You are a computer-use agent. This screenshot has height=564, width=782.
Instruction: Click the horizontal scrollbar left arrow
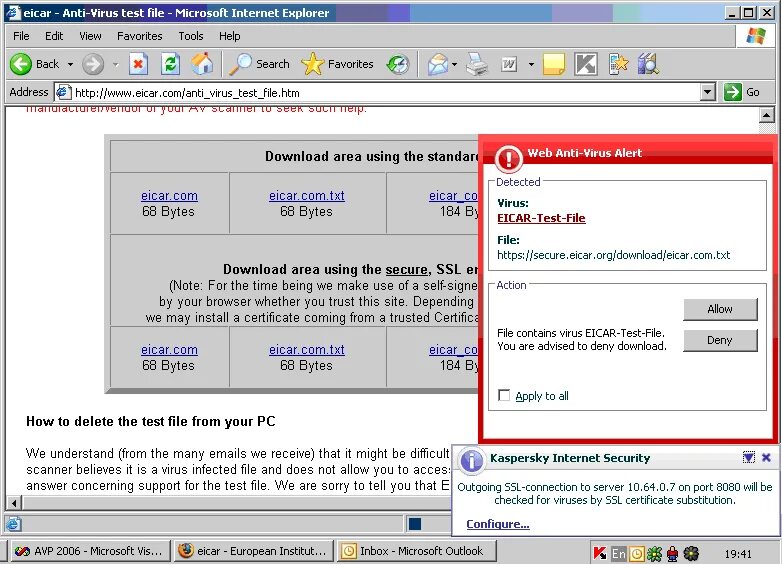pos(14,503)
